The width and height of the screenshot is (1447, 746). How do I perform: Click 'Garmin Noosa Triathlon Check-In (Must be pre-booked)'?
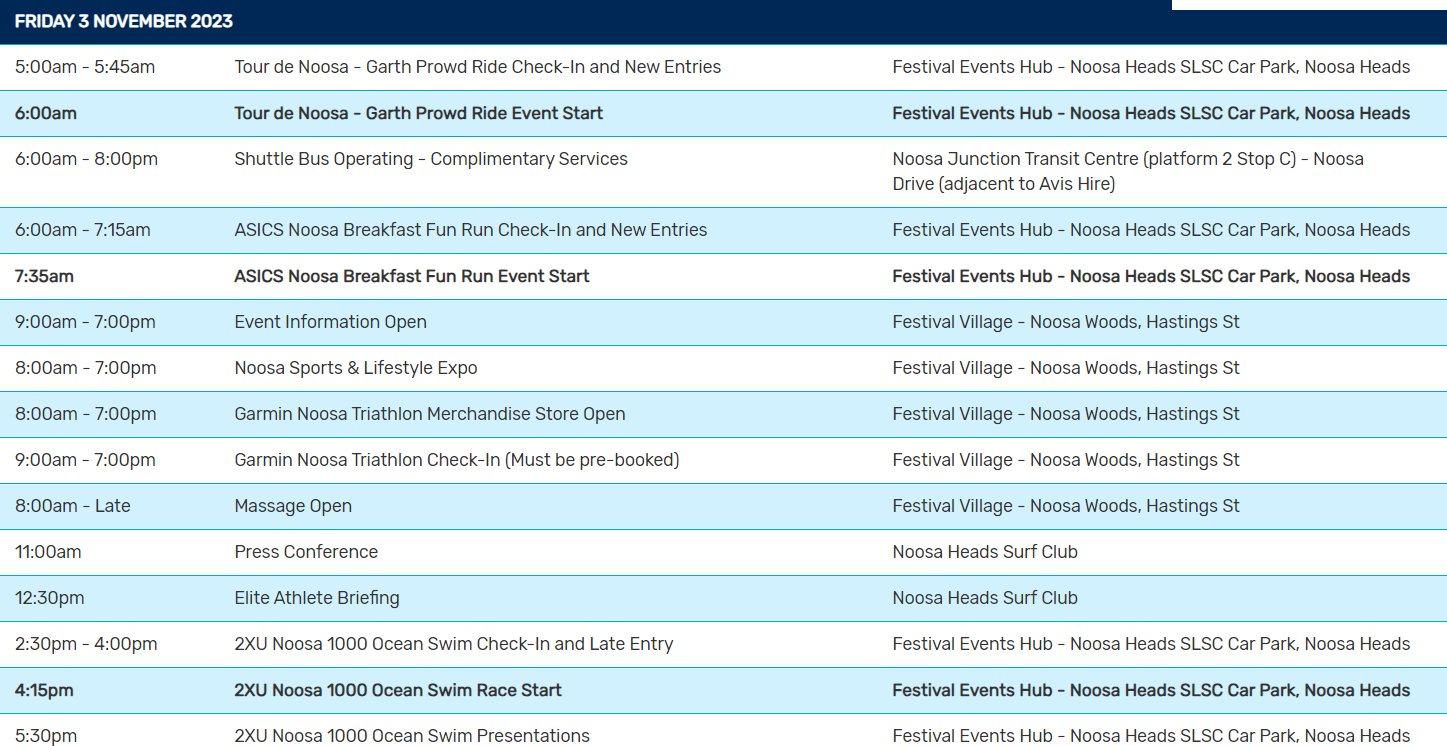457,460
